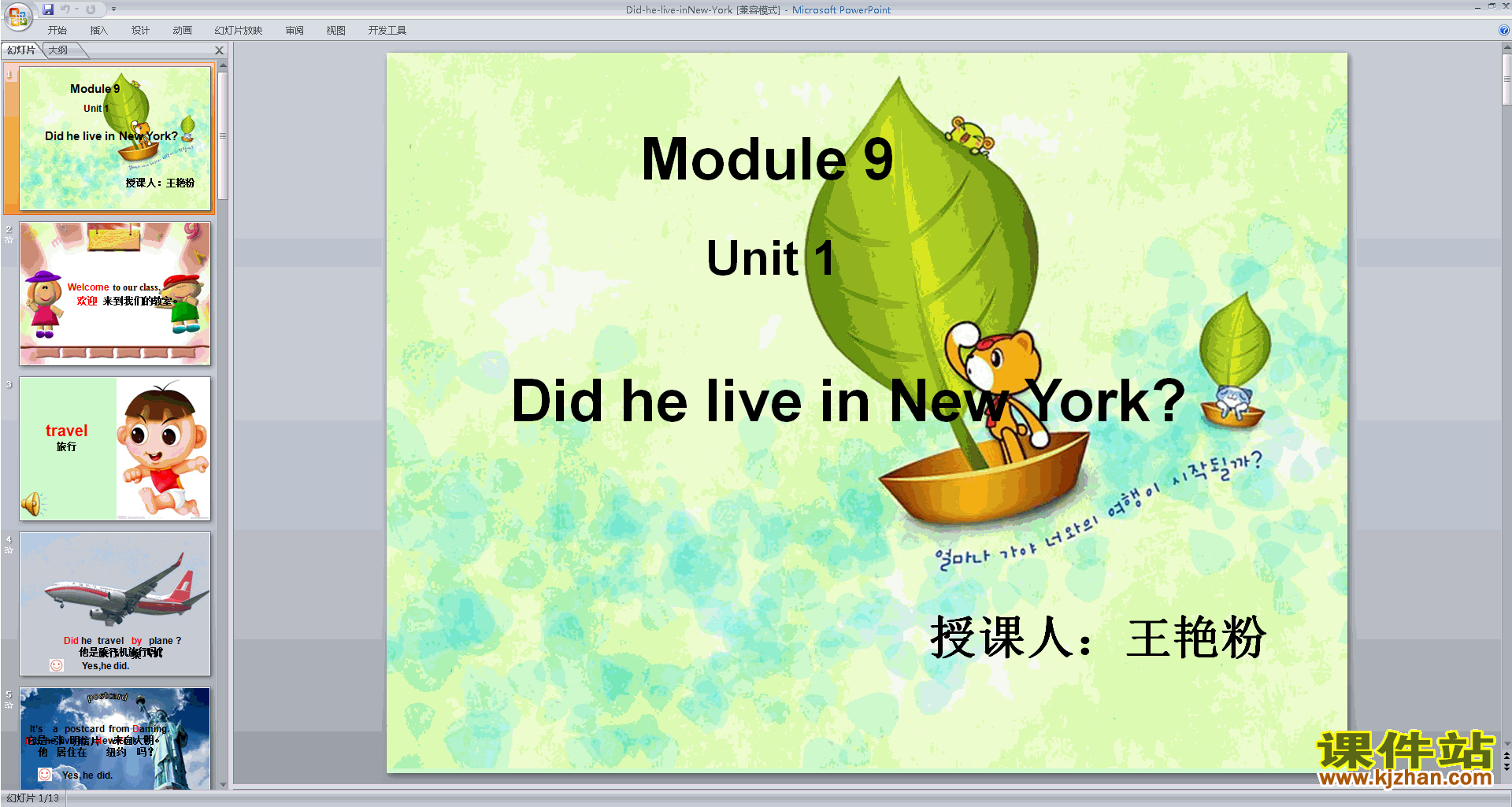1512x807 pixels.
Task: Select slide 1 thumbnail Module 9
Action: [115, 139]
